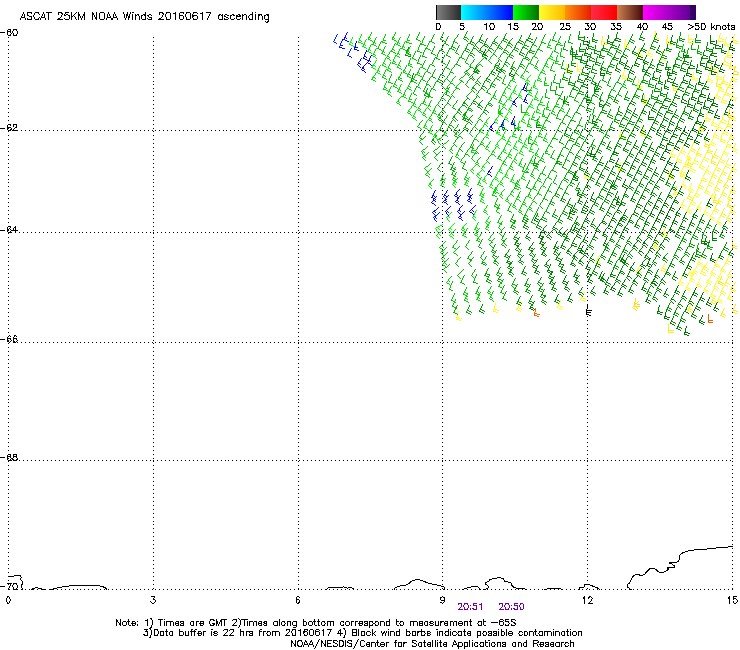Click the black contaminated wind barb near 12 longitude

click(x=588, y=310)
